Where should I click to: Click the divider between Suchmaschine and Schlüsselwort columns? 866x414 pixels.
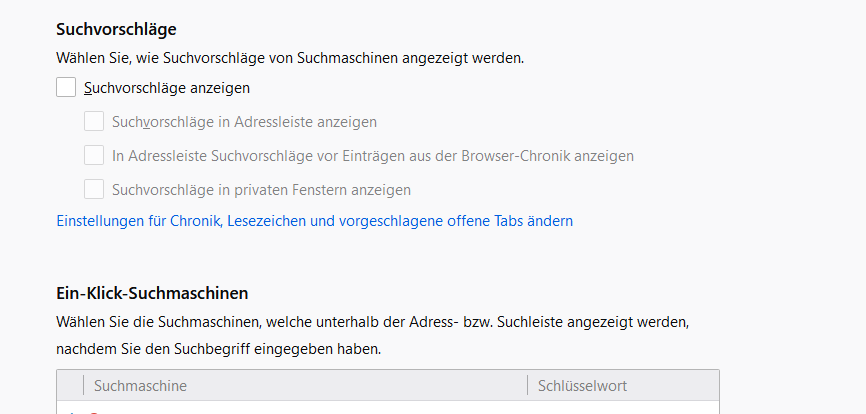(527, 386)
